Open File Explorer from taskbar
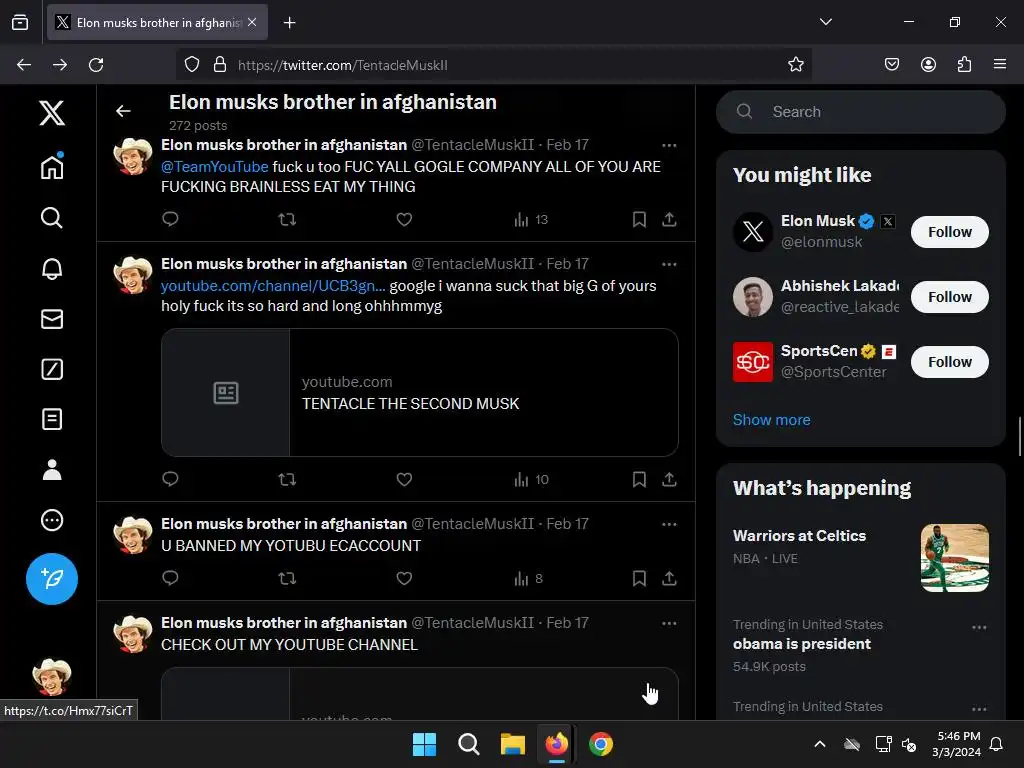 coord(513,744)
